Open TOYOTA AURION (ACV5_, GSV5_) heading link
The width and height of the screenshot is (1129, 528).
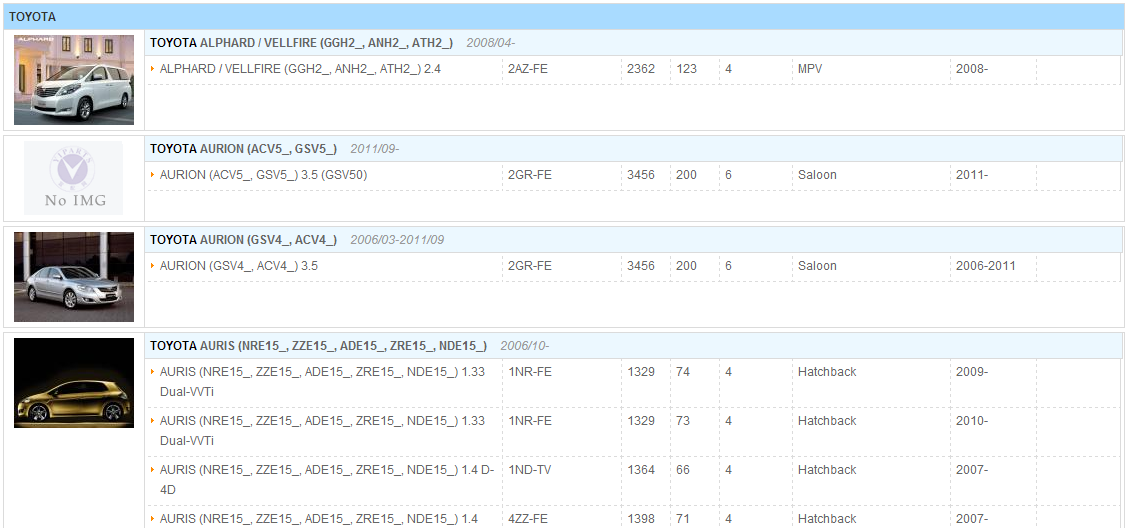pos(243,148)
